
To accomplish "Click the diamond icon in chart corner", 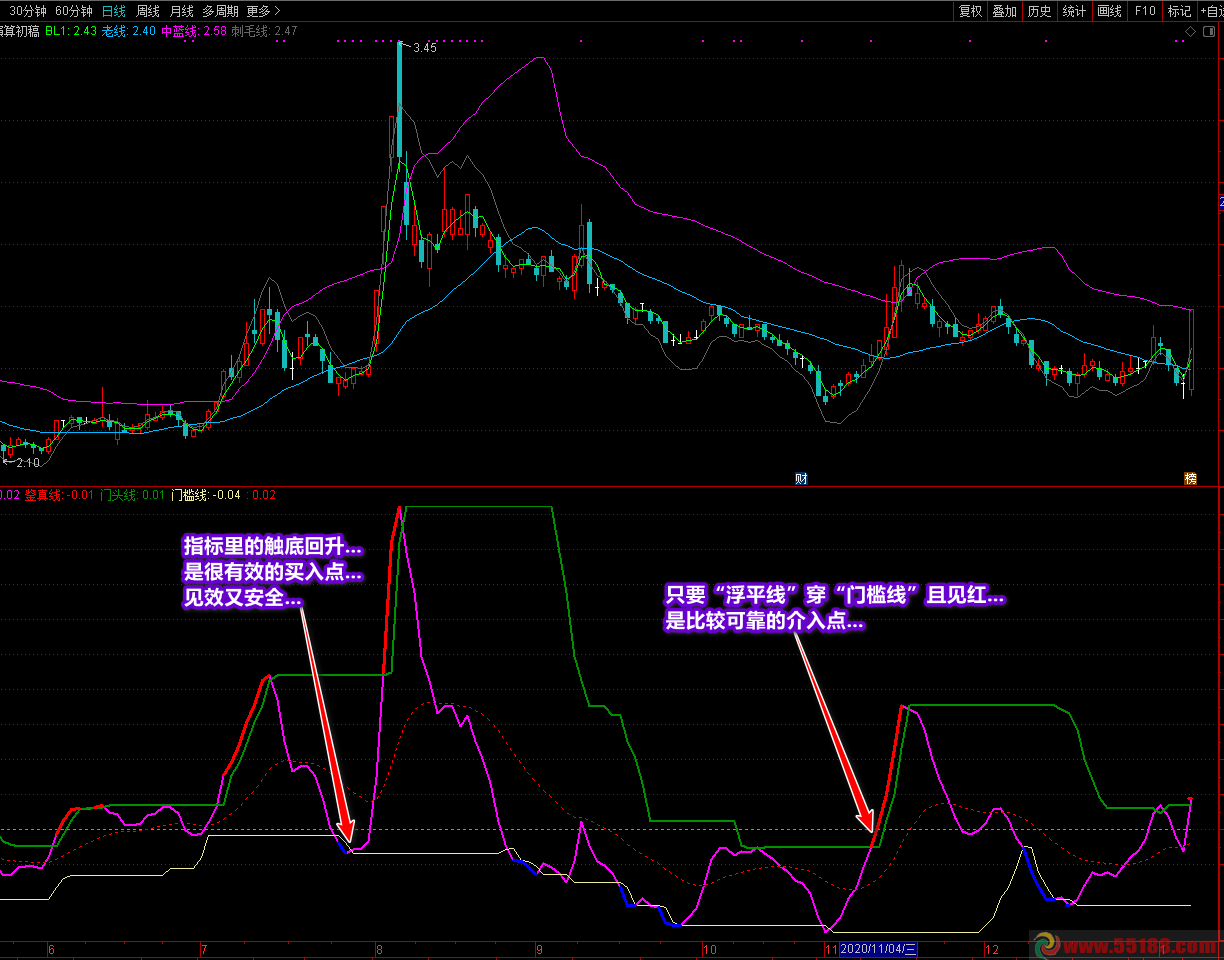I will tap(1190, 31).
